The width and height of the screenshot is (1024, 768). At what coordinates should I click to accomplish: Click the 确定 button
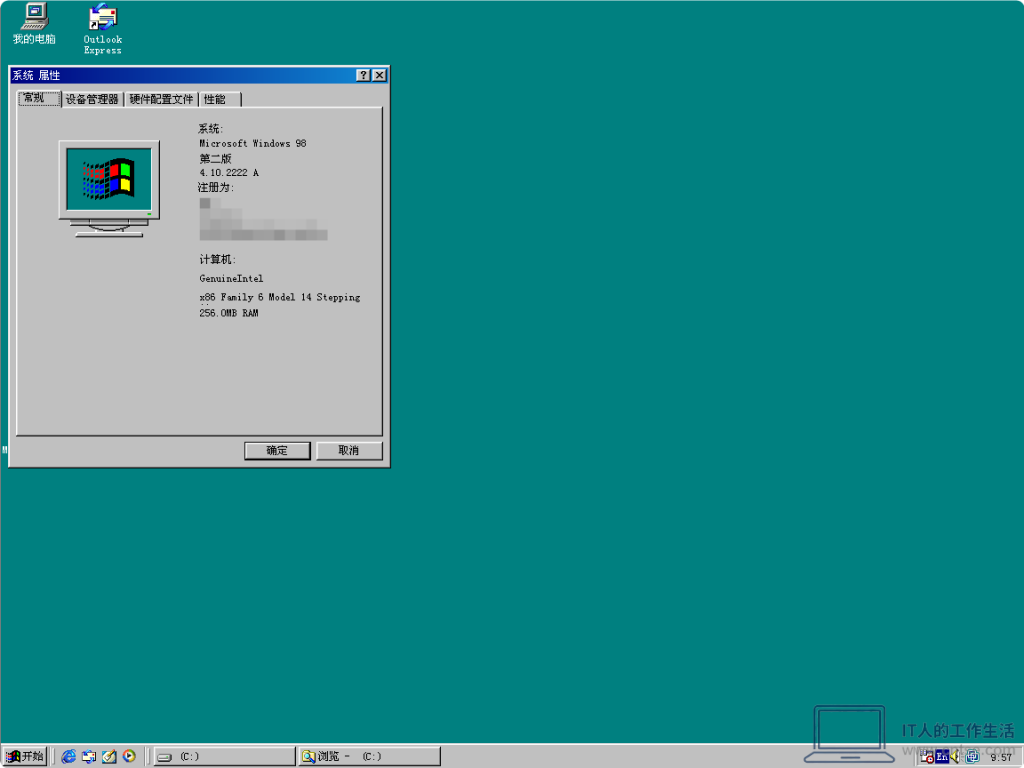coord(277,451)
